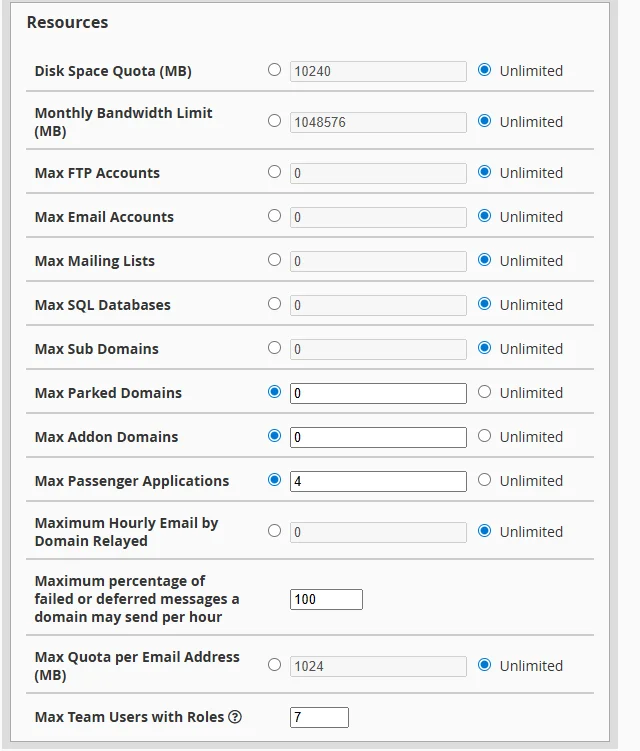
Task: Pick custom value radio for Max SQL Databases
Action: pyautogui.click(x=275, y=304)
